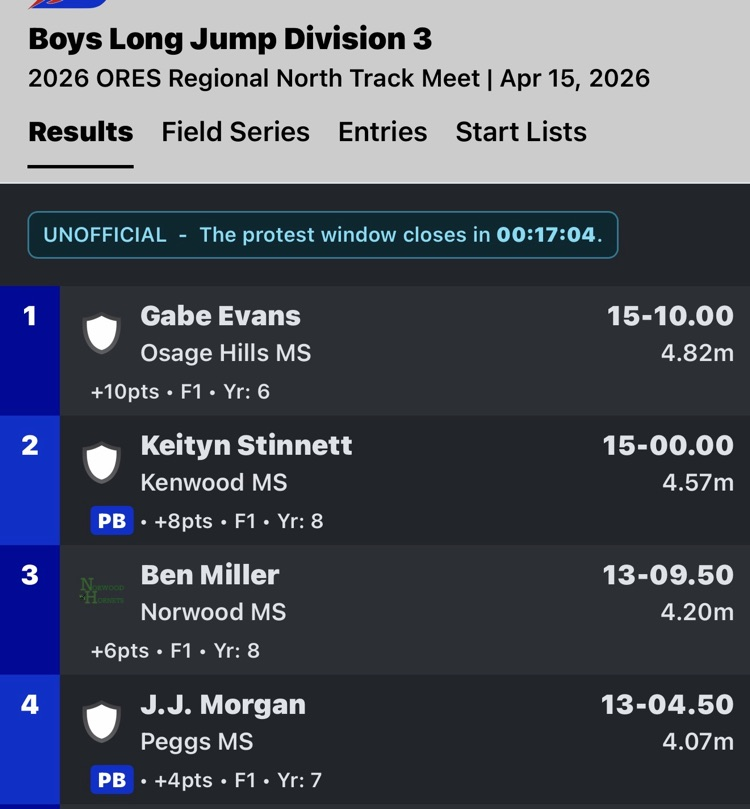Tap Gabe Evans' shield team icon
This screenshot has width=750, height=809.
pos(101,334)
